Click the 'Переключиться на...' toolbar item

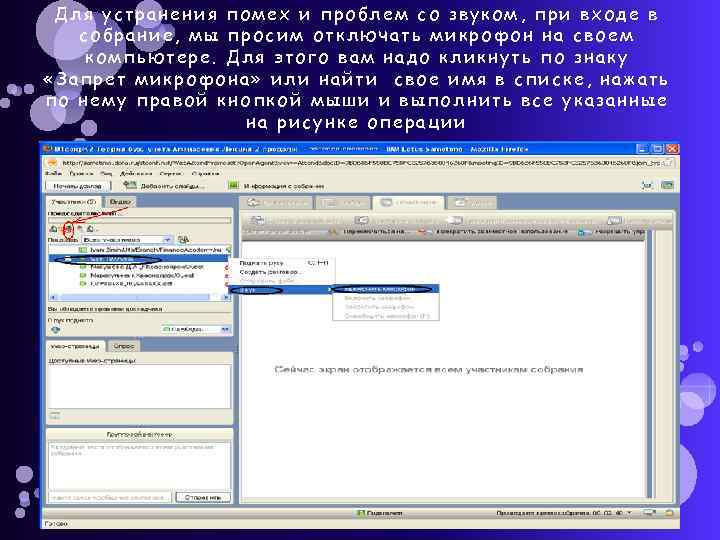tap(367, 231)
